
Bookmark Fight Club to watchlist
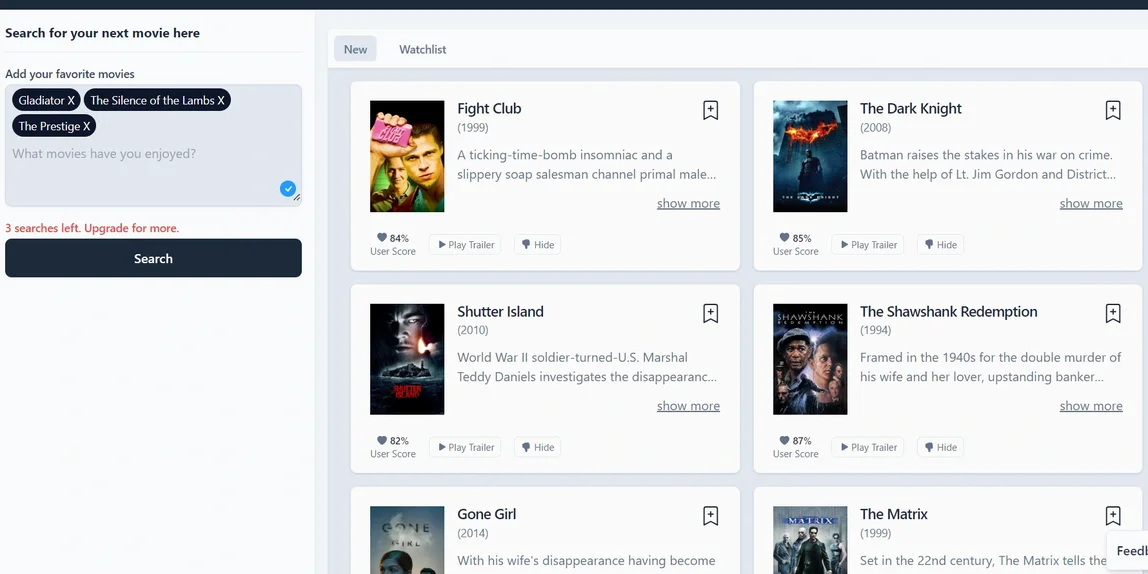[x=710, y=111]
